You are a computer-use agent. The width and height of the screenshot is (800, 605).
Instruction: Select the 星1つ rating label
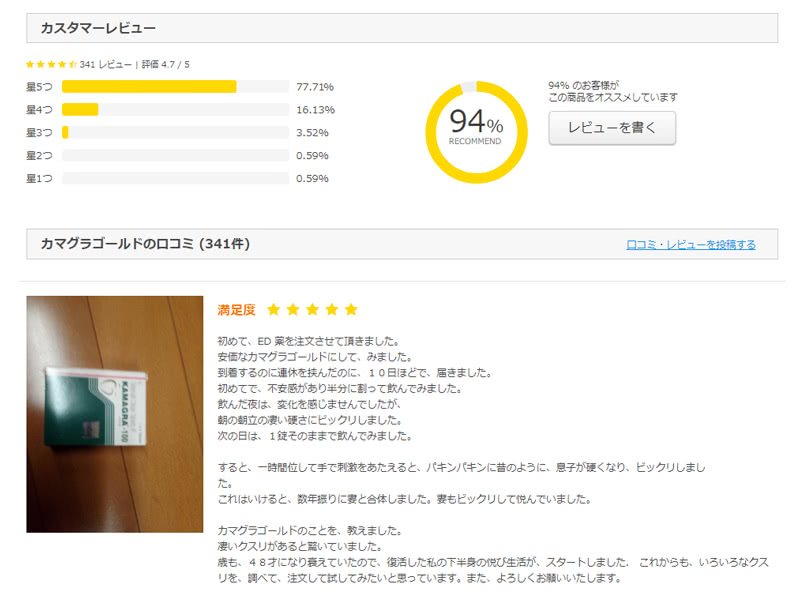point(39,179)
